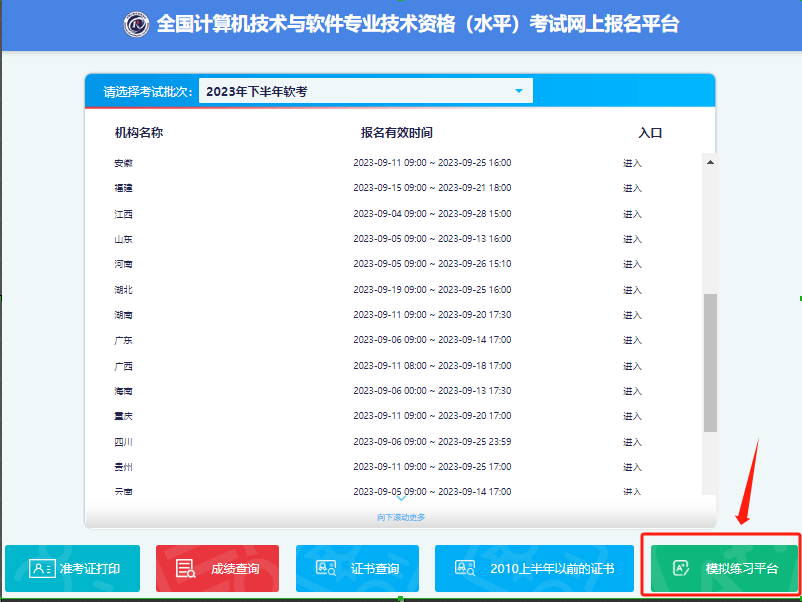This screenshot has width=802, height=602.
Task: Click the icon on 2010上半年以前的证书 button
Action: 463,567
